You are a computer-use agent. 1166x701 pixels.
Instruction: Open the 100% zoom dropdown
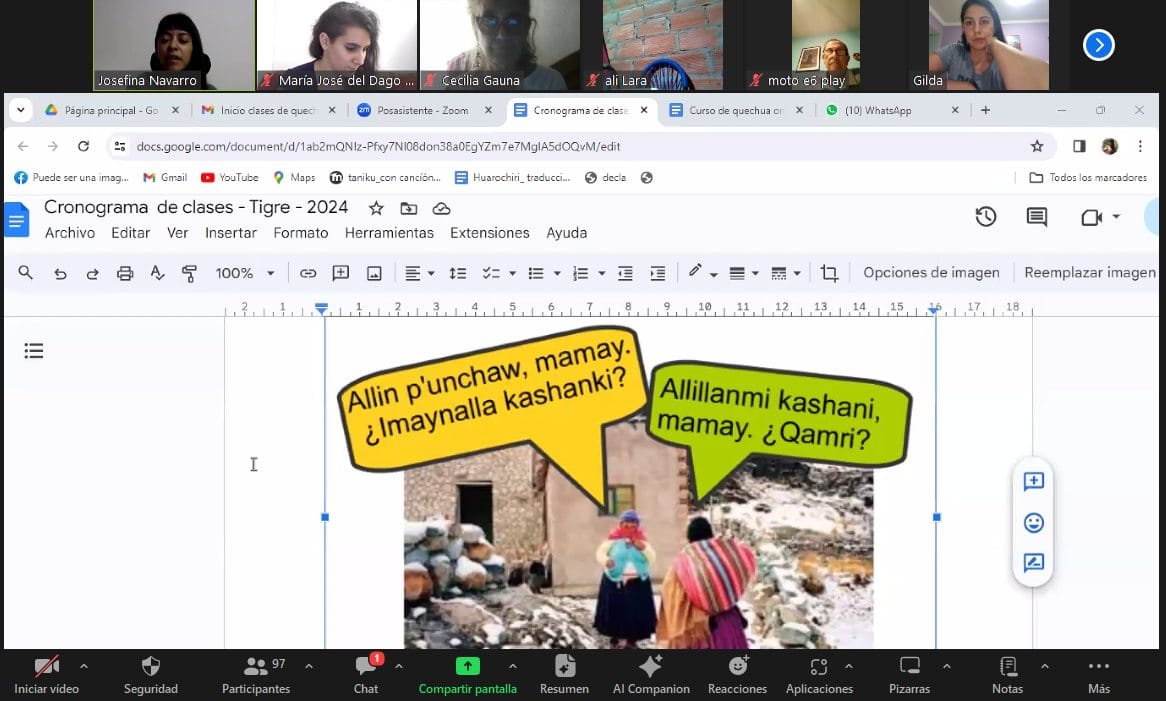(245, 273)
